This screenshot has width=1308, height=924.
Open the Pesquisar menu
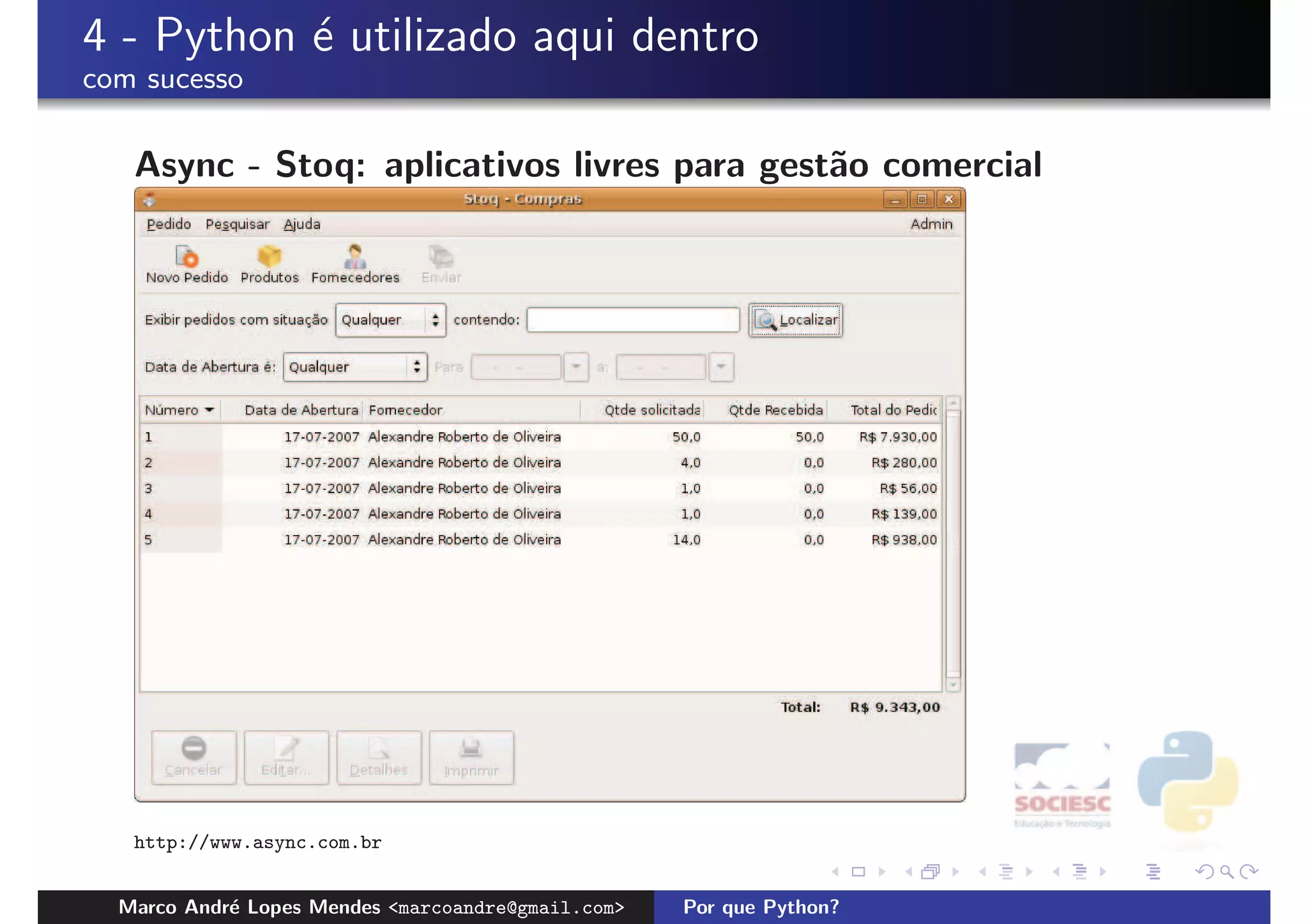tap(237, 224)
